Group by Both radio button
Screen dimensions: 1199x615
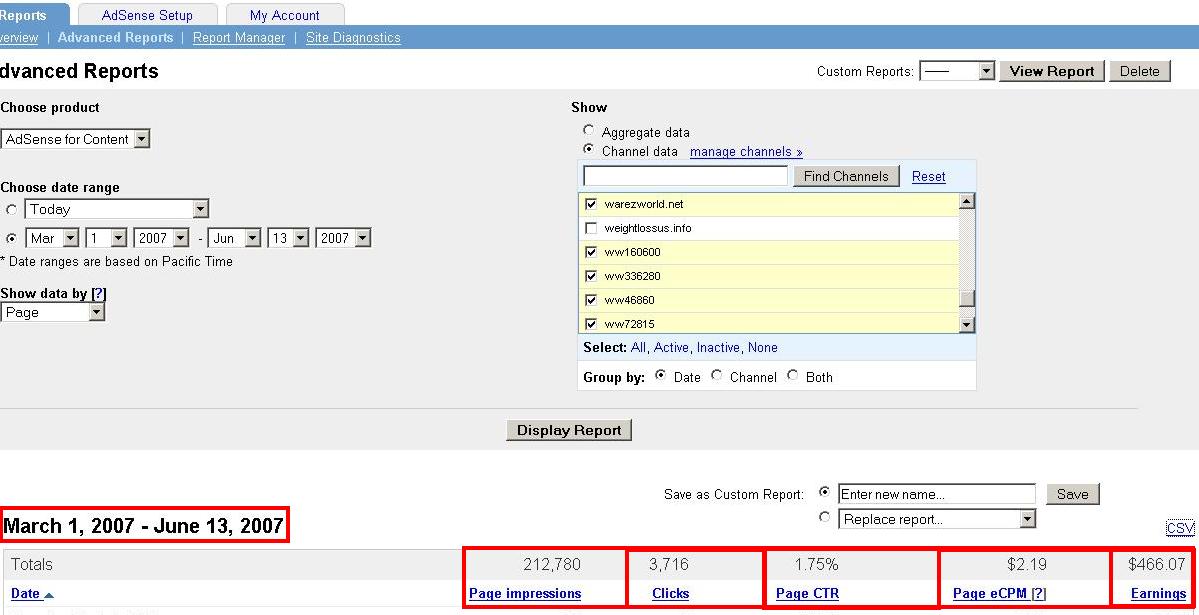(793, 376)
